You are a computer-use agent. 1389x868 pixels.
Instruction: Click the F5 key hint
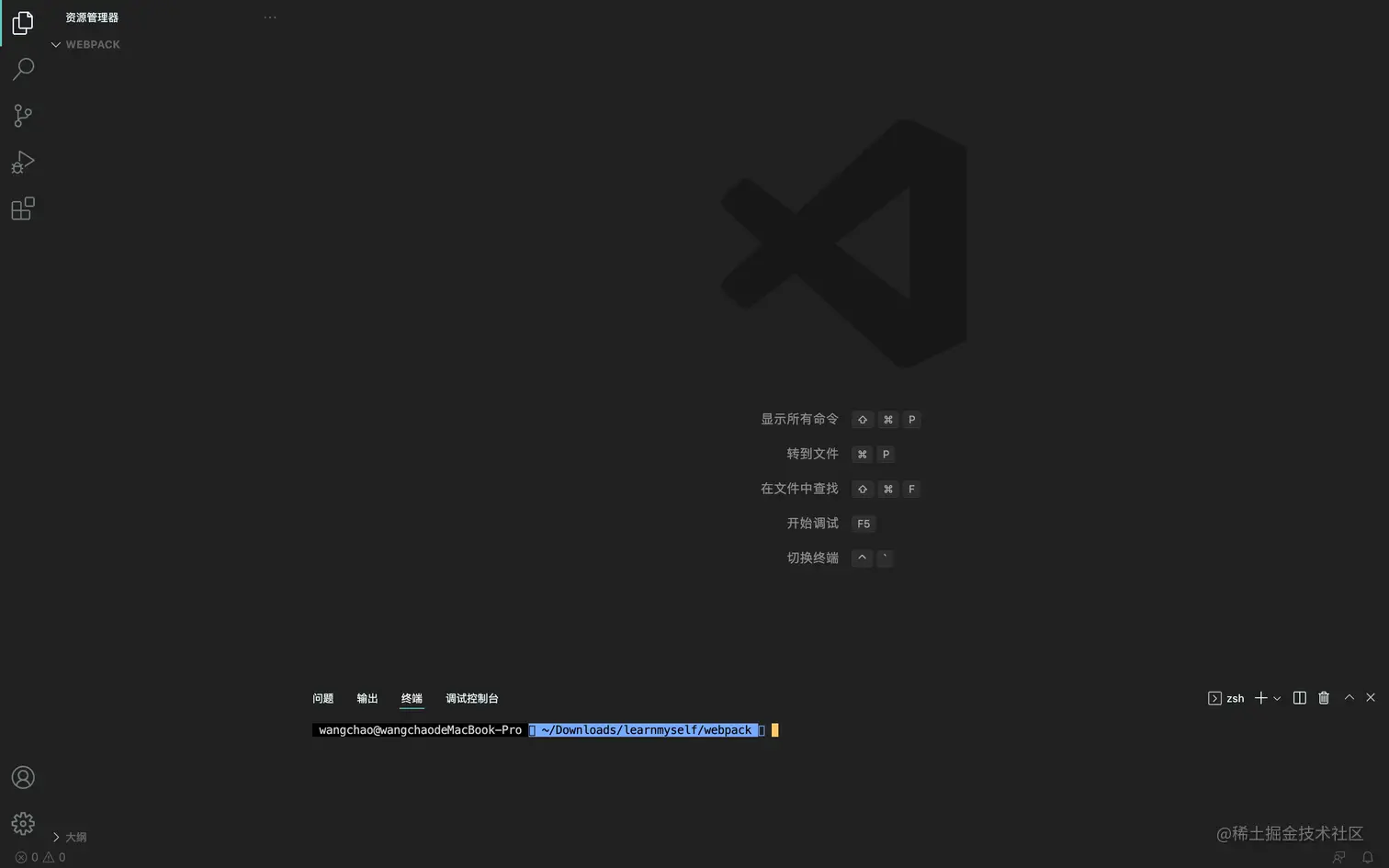click(x=864, y=524)
